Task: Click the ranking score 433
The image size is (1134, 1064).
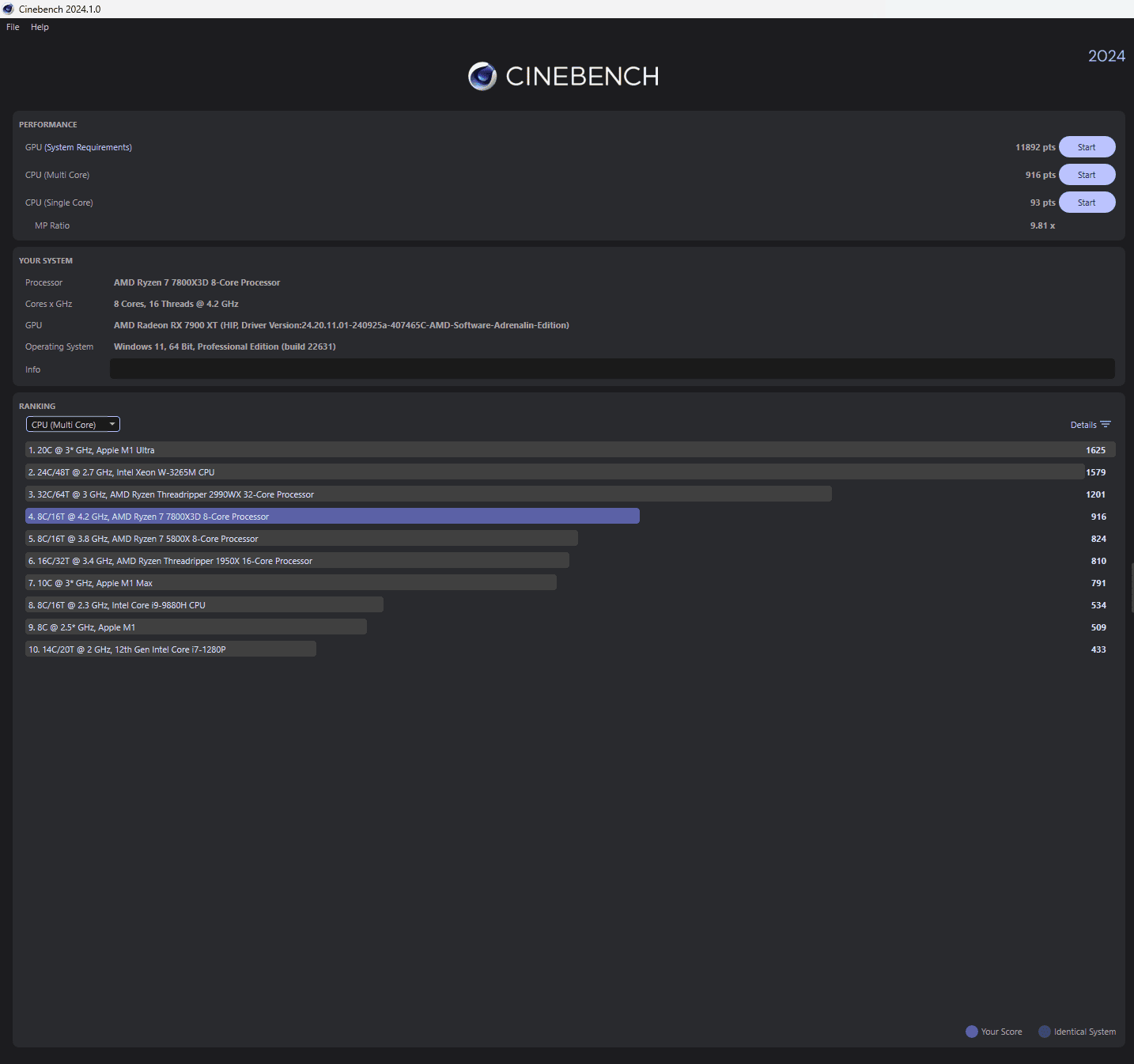Action: (x=1098, y=649)
